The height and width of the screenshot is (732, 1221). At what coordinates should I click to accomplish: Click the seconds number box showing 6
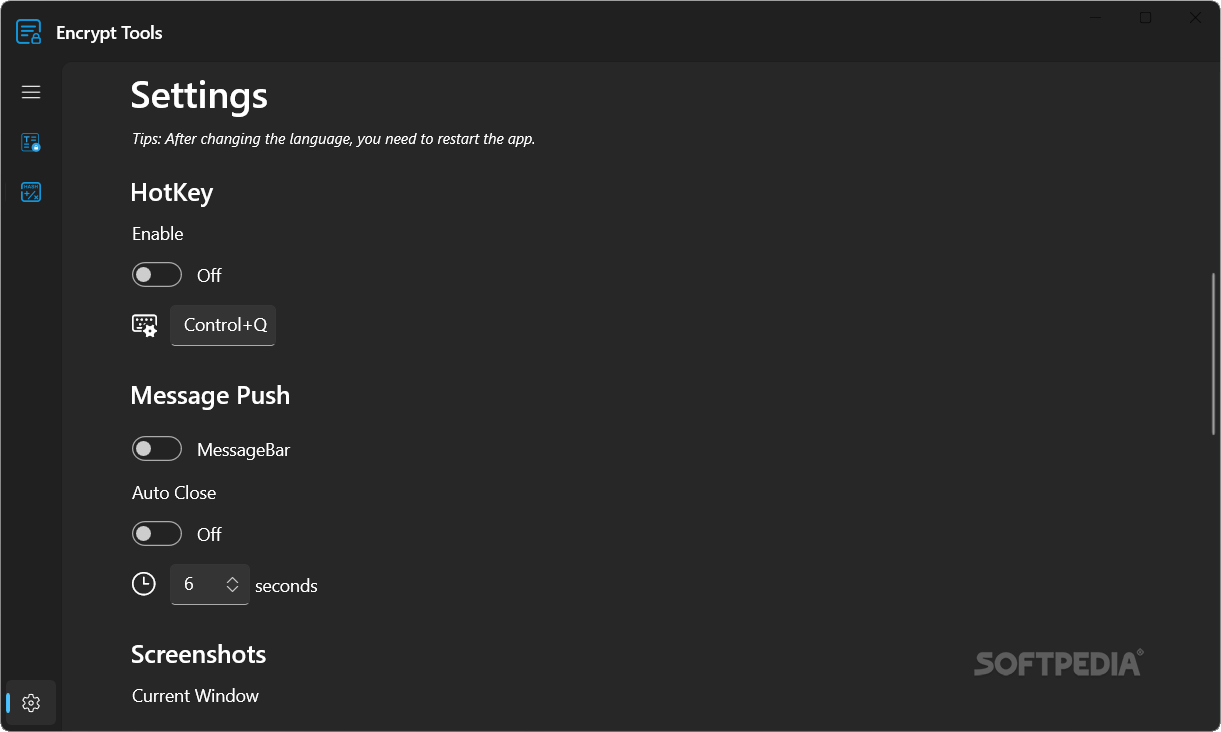210,584
